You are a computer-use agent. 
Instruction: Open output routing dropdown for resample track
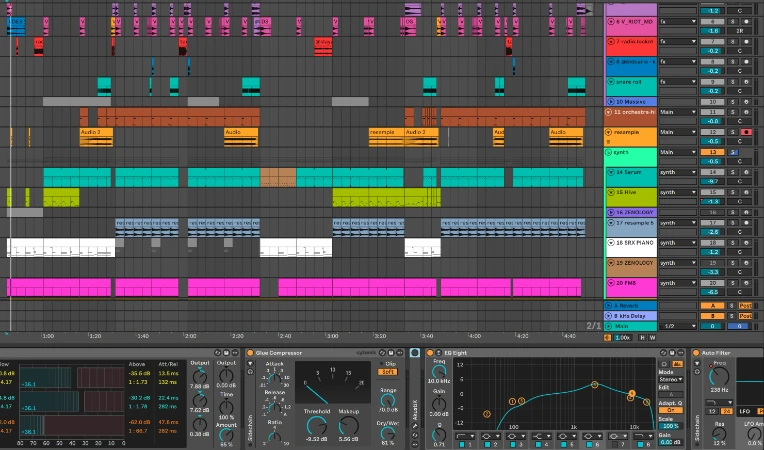tap(678, 132)
